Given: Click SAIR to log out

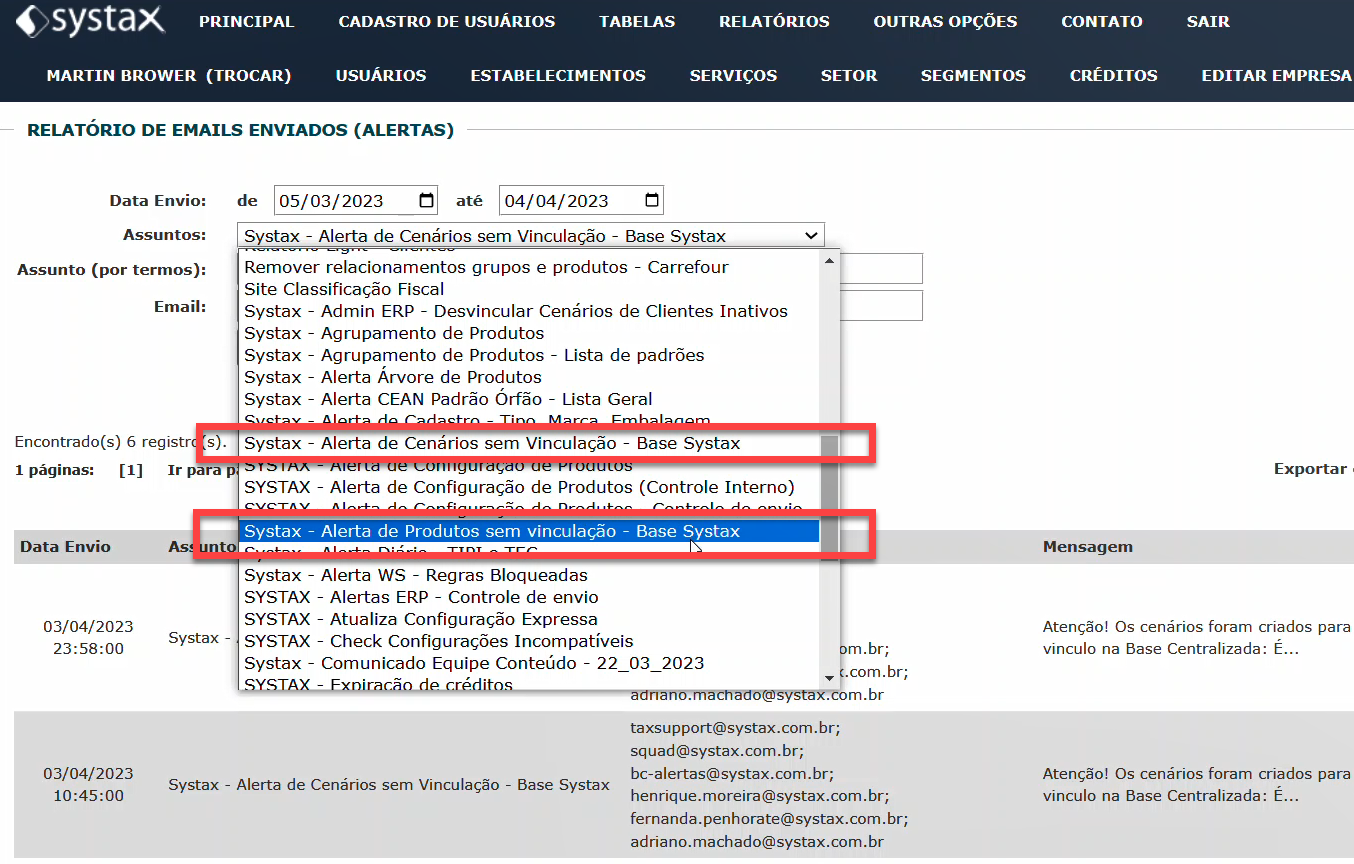Looking at the screenshot, I should pos(1208,21).
